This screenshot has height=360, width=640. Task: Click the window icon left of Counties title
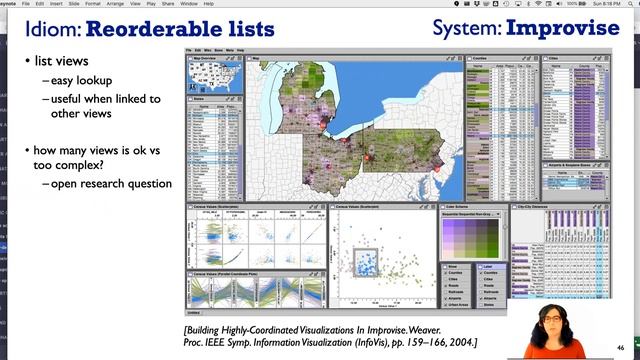[470, 58]
